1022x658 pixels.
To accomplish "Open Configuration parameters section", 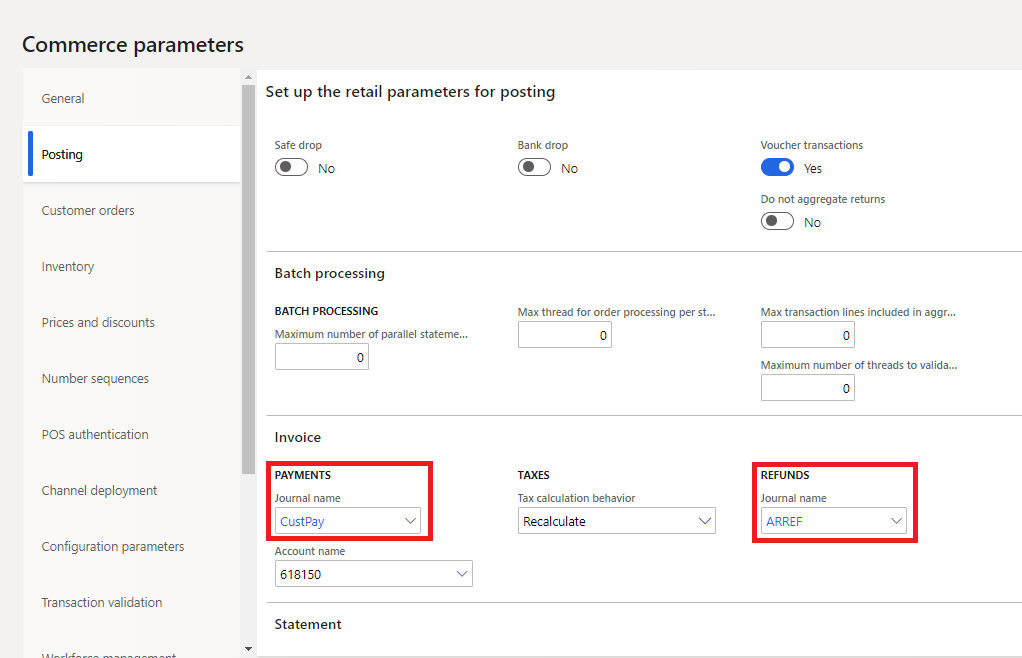I will point(112,546).
